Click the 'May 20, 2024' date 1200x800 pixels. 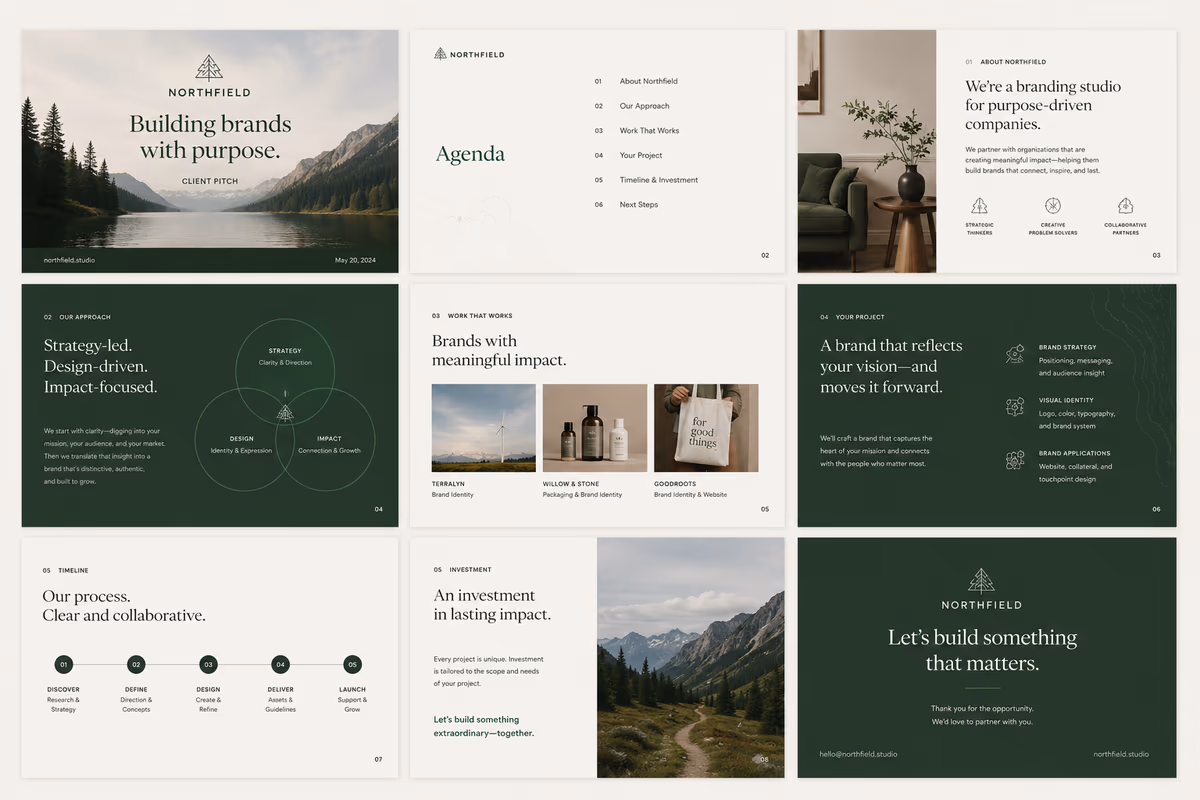[356, 260]
